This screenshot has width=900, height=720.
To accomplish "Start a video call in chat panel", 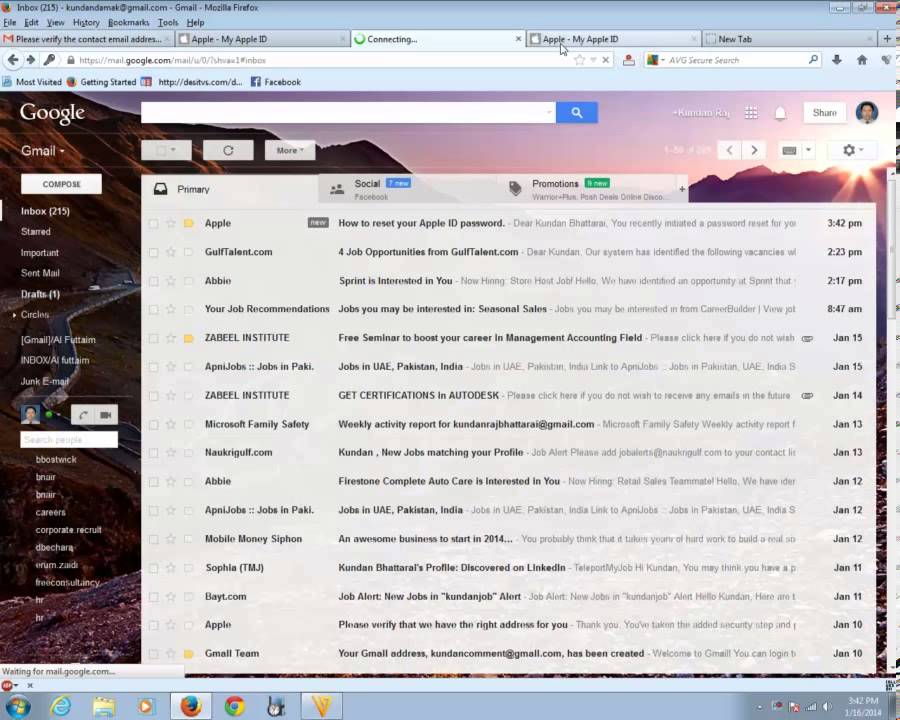I will [x=106, y=415].
